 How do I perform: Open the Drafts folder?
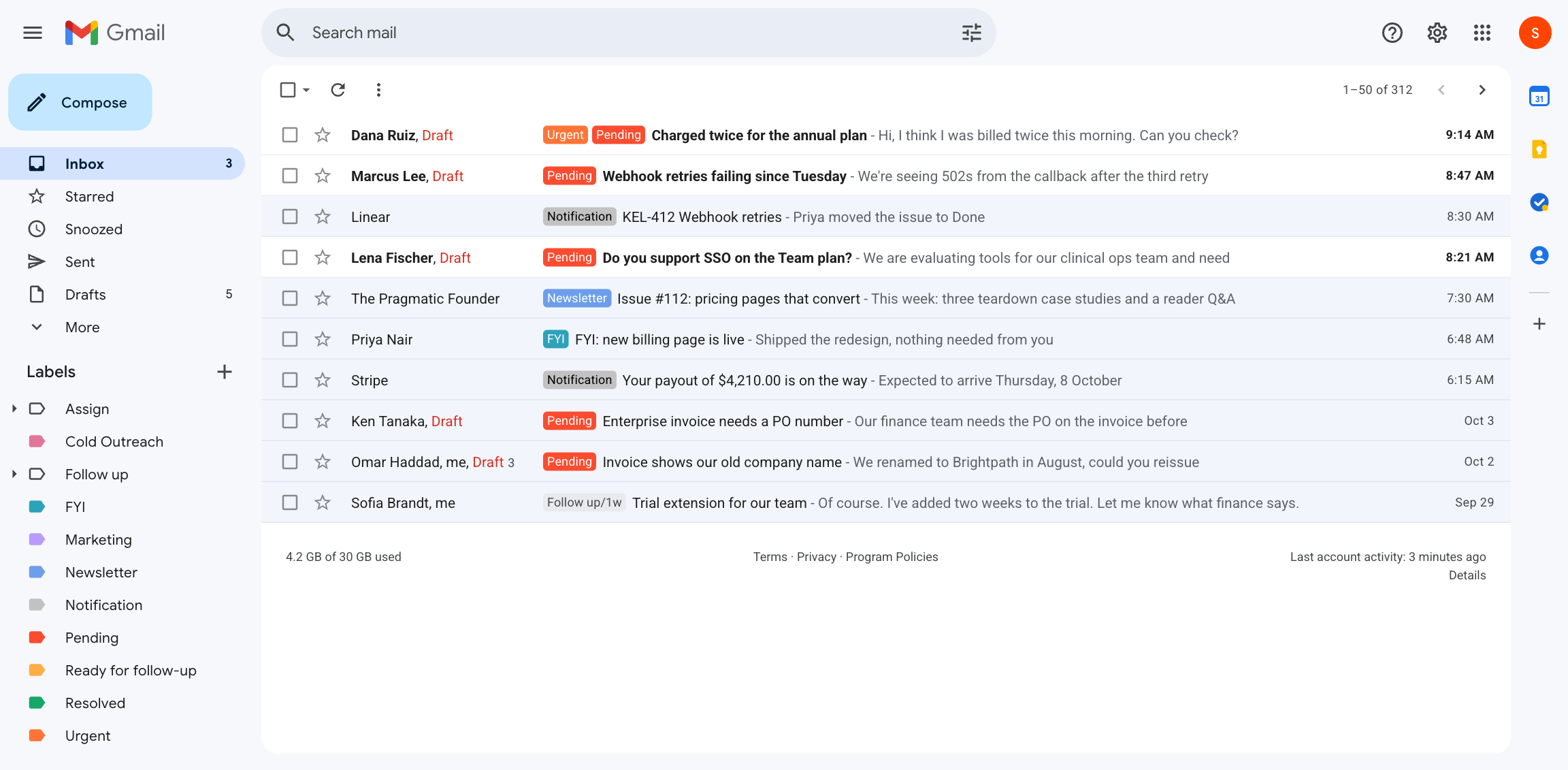click(122, 294)
